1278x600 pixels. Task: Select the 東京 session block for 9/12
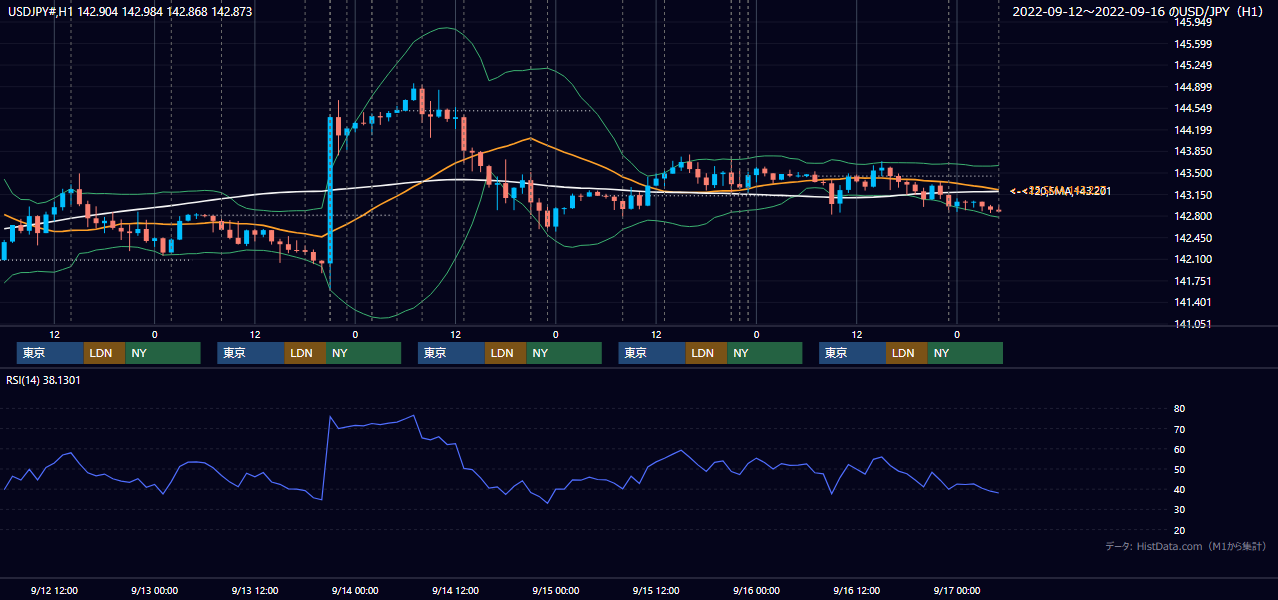pyautogui.click(x=50, y=353)
